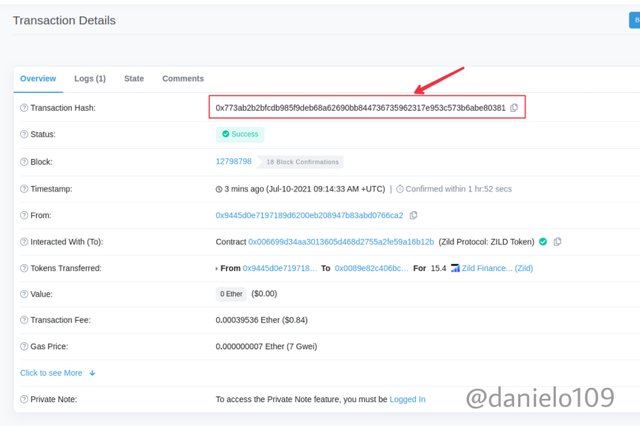
Task: Click the clock icon before 3 mins ago
Action: pyautogui.click(x=219, y=189)
